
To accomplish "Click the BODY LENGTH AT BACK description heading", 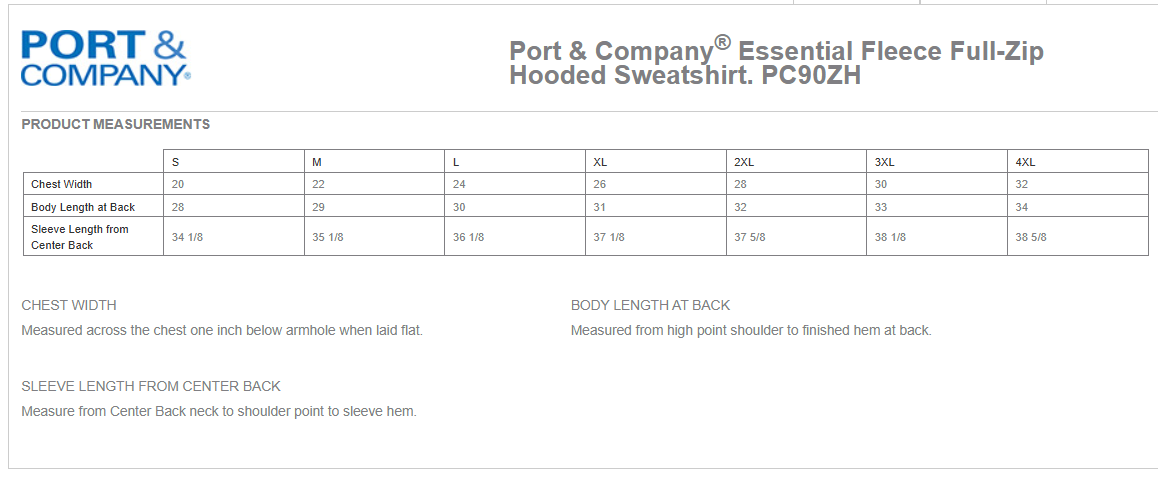I will [650, 305].
